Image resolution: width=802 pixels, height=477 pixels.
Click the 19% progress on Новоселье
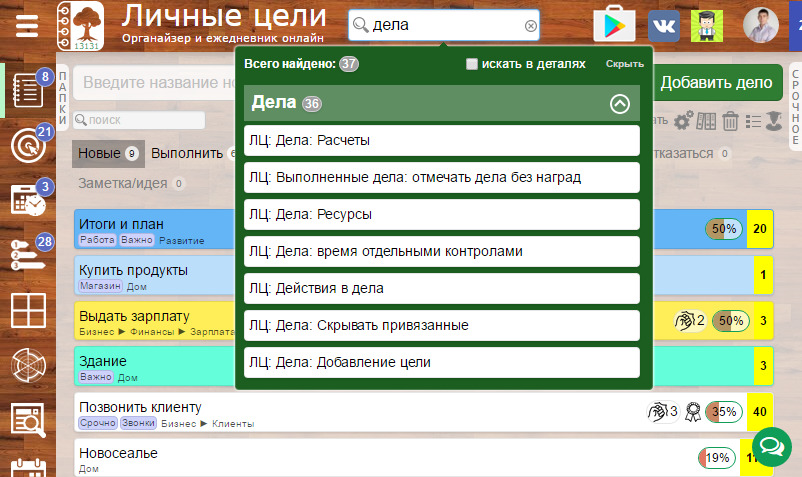717,458
